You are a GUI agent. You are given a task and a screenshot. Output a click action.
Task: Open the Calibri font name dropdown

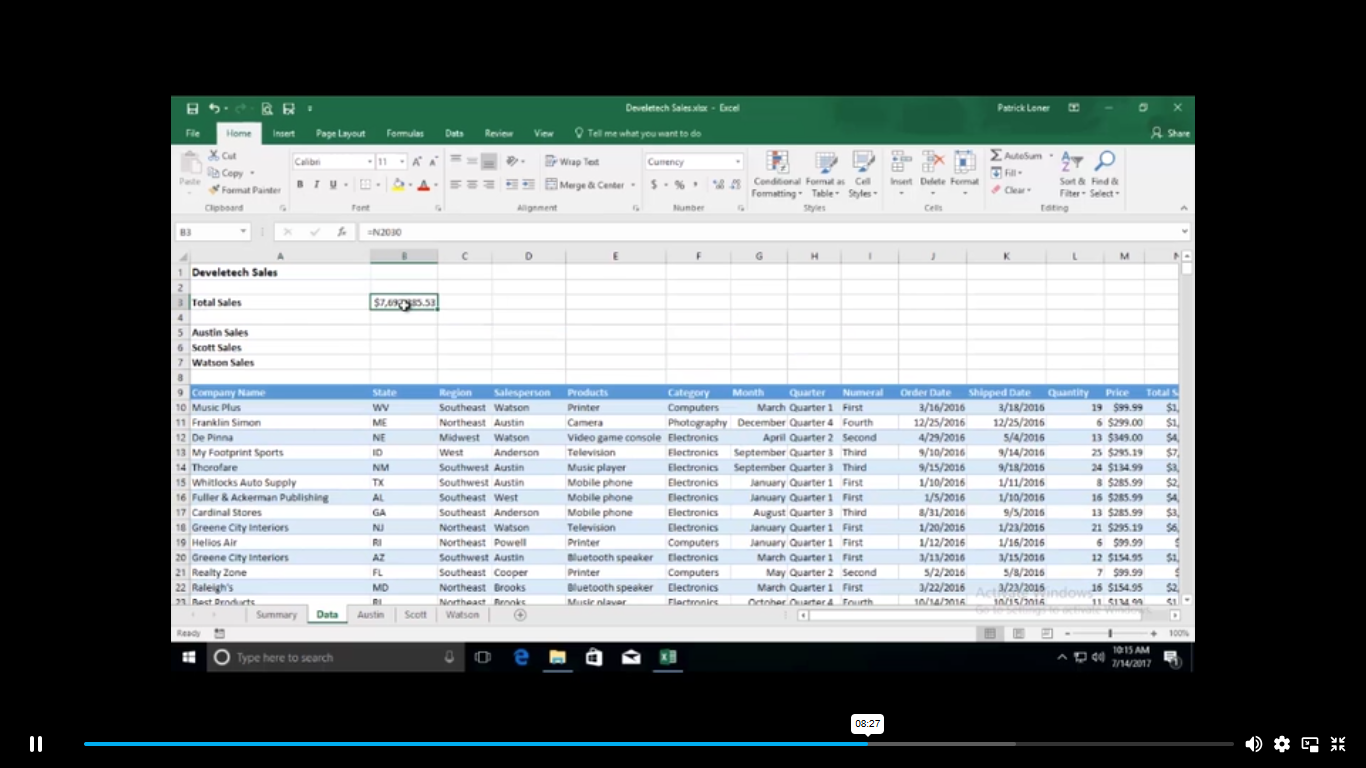pos(369,162)
